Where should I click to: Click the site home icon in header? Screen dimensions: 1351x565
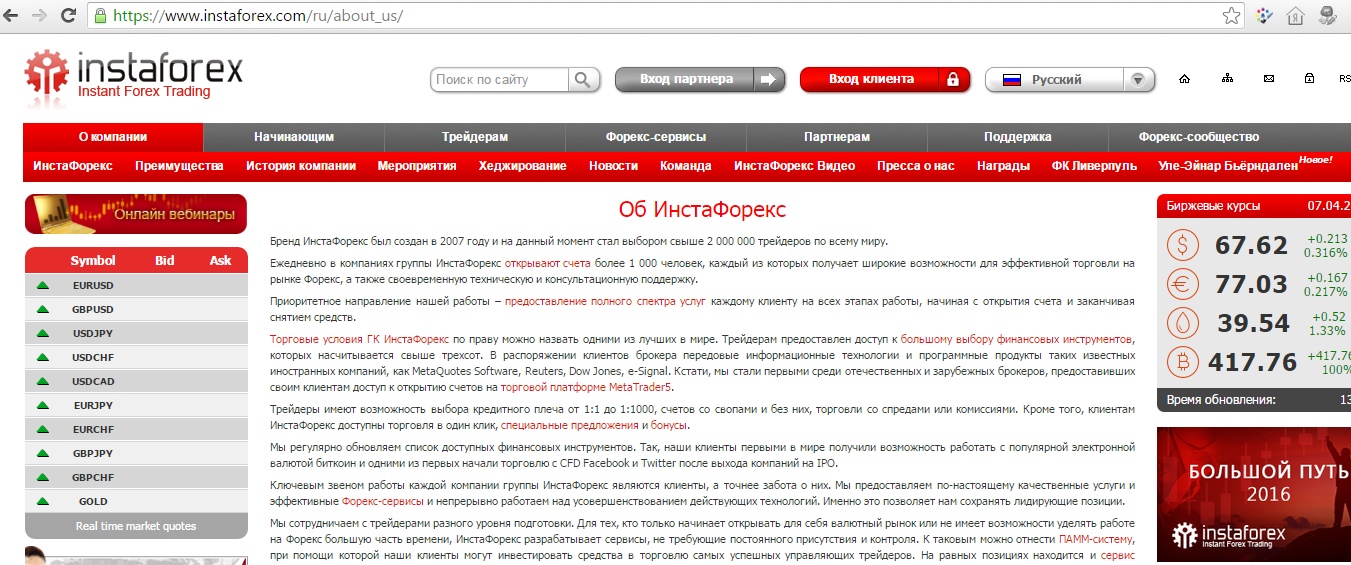(1185, 79)
